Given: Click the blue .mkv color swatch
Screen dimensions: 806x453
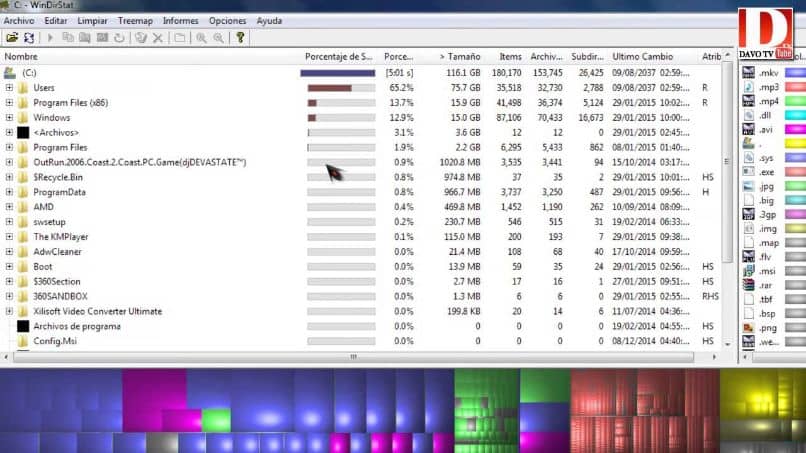Looking at the screenshot, I should tap(795, 73).
